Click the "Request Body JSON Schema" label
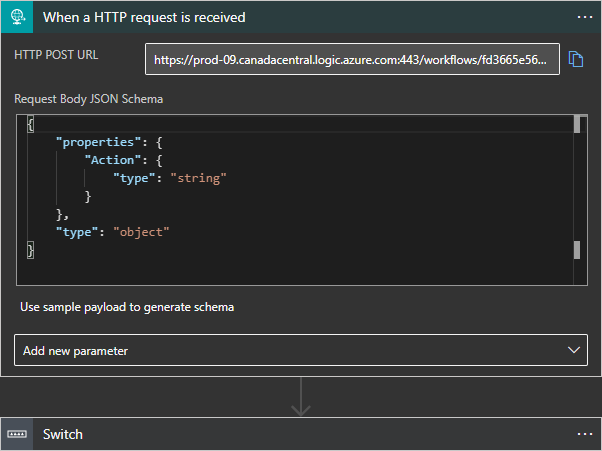Image resolution: width=602 pixels, height=451 pixels. pyautogui.click(x=88, y=99)
